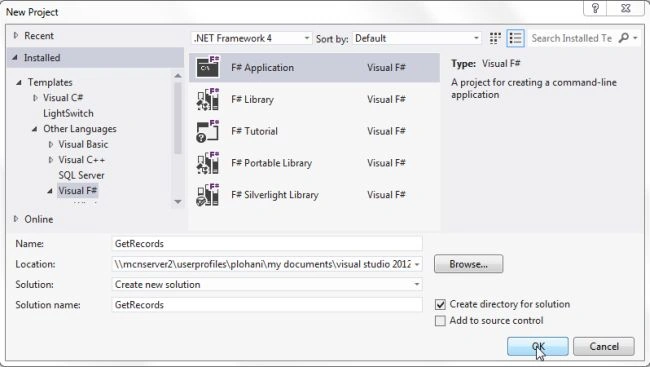The height and width of the screenshot is (367, 650).
Task: Click the template tree scrollbar thumb
Action: click(x=178, y=118)
